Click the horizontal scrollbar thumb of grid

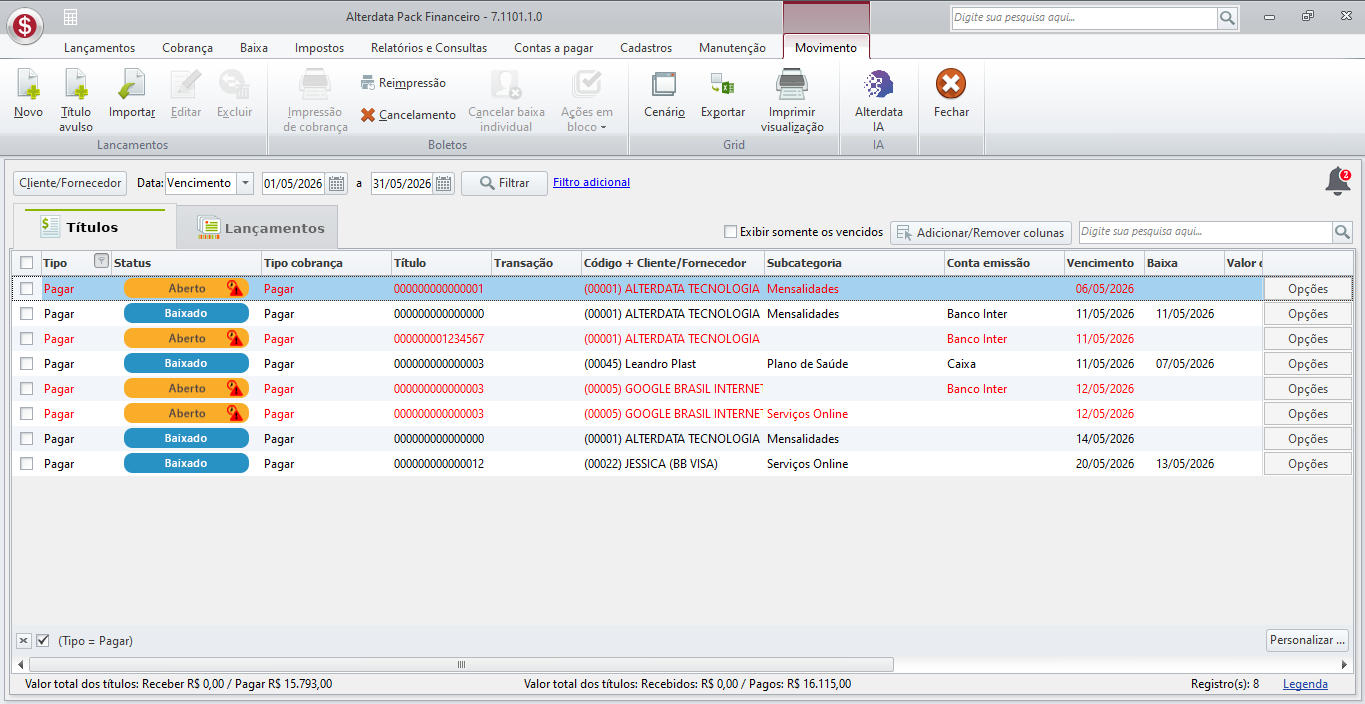460,664
